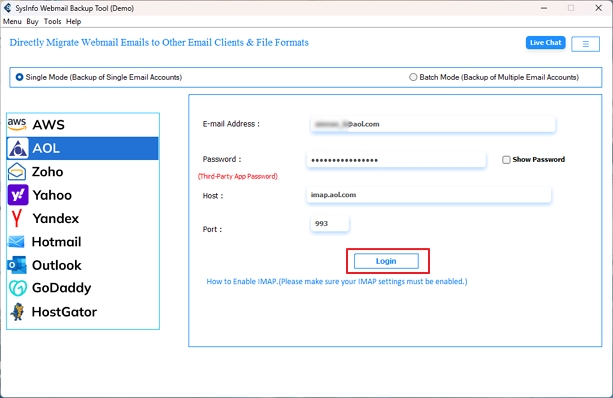Image resolution: width=613 pixels, height=398 pixels.
Task: Open the How to Enable IMAP link
Action: click(337, 281)
